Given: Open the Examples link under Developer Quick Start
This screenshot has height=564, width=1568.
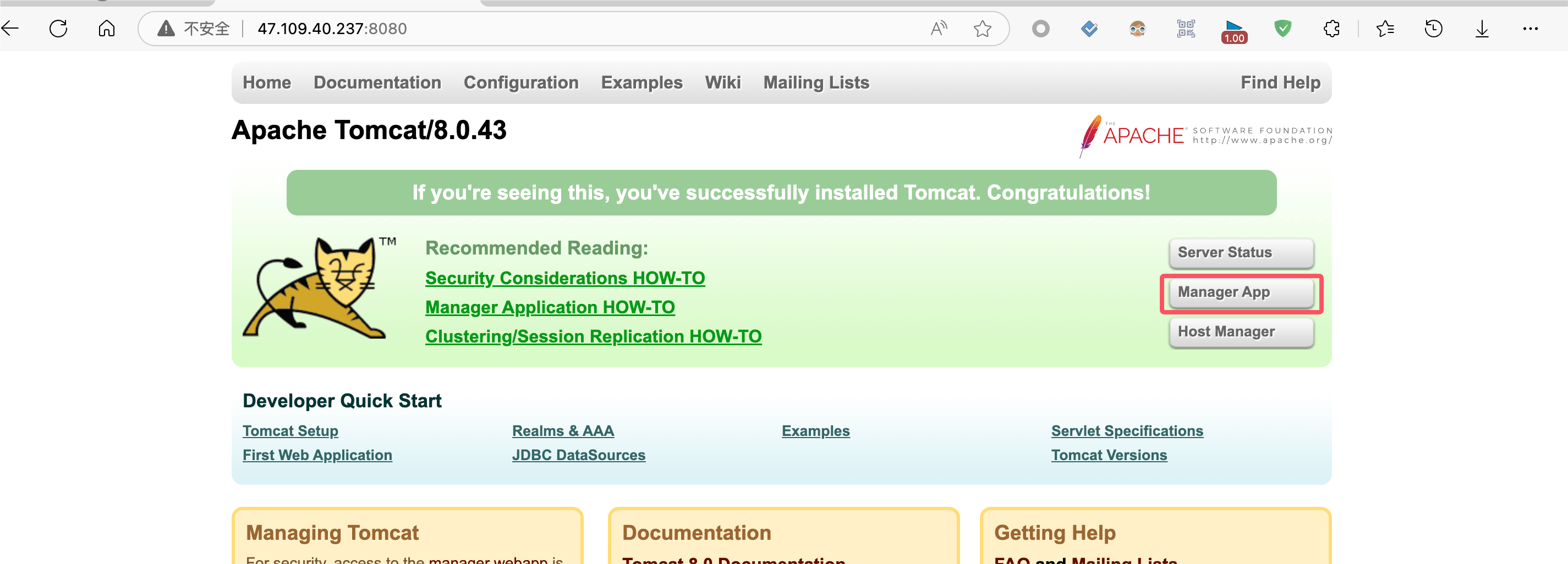Looking at the screenshot, I should click(x=815, y=431).
